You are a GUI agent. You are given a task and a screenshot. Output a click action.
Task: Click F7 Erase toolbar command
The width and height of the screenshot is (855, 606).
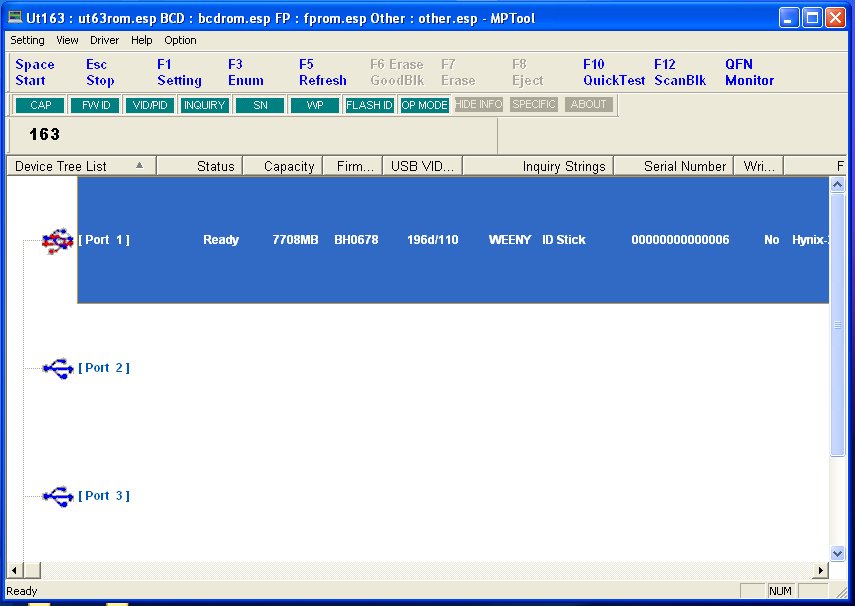pyautogui.click(x=458, y=72)
